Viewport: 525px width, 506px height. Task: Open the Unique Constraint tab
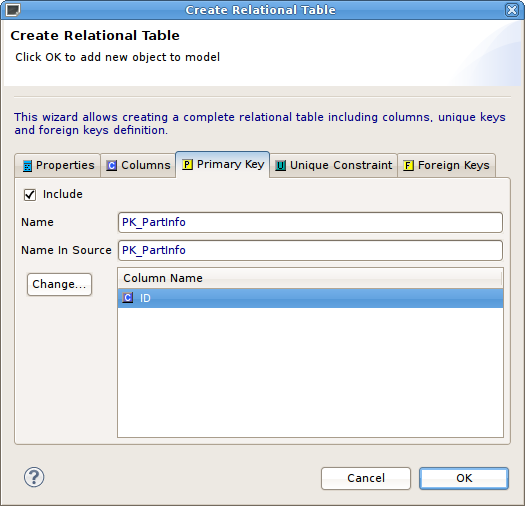pos(333,165)
